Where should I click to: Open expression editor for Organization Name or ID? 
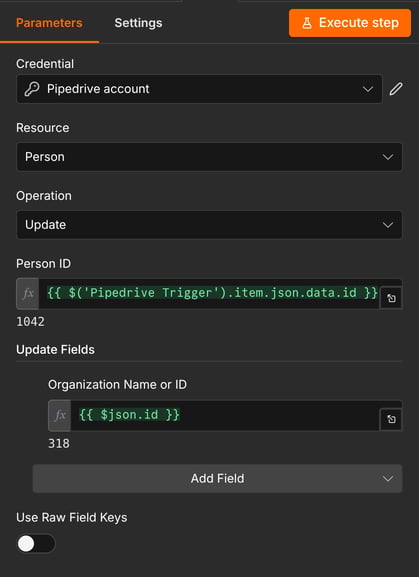391,419
